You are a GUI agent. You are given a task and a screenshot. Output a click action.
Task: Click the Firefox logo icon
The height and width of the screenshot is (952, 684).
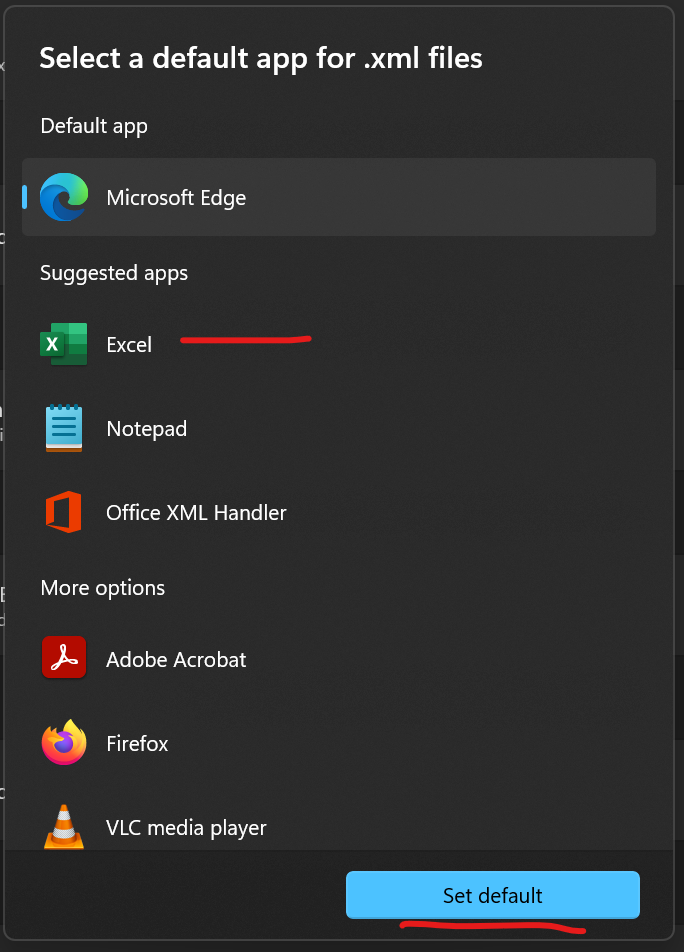pyautogui.click(x=64, y=743)
